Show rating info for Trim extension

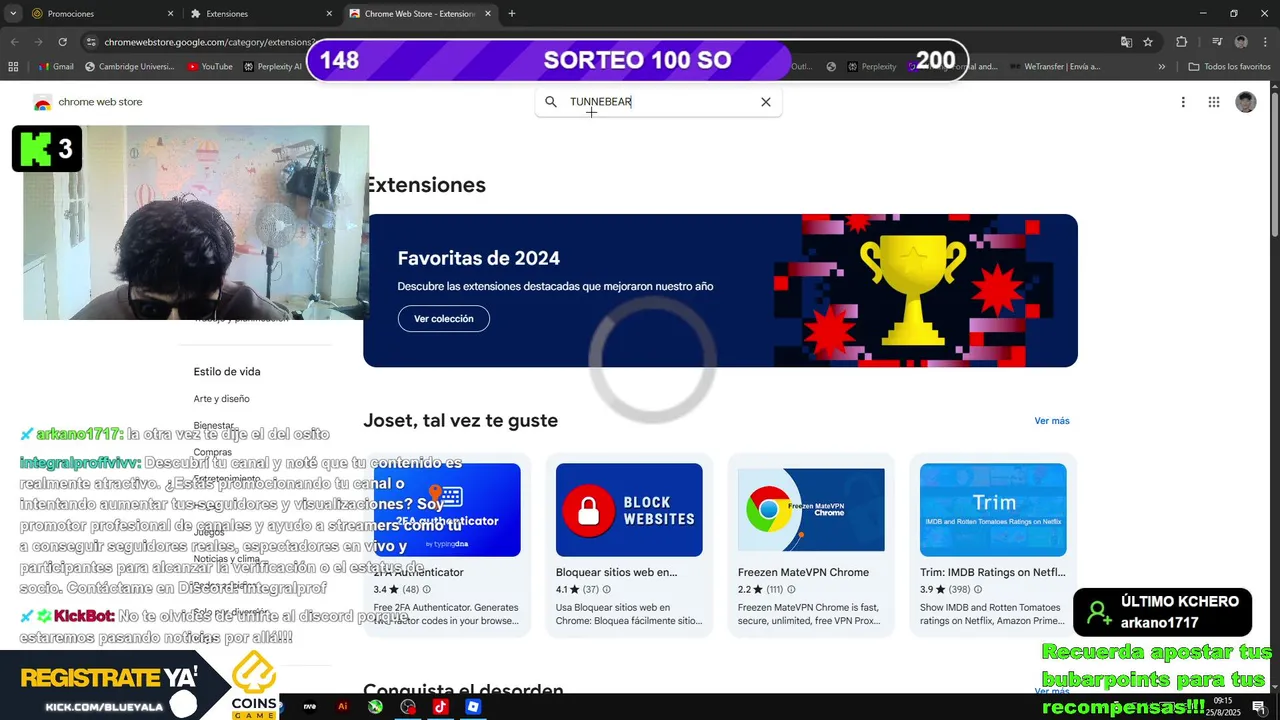[x=977, y=590]
